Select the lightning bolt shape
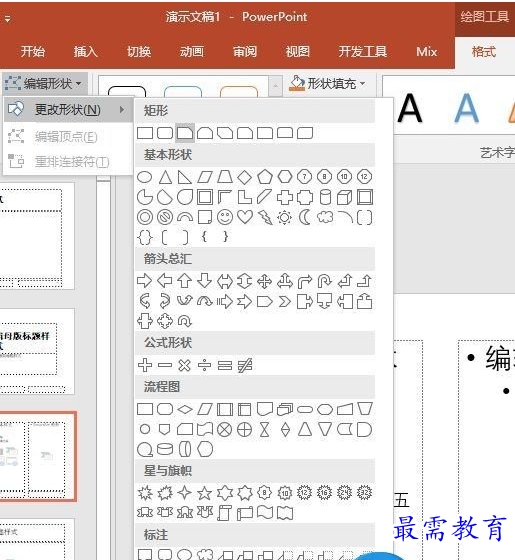 point(265,218)
